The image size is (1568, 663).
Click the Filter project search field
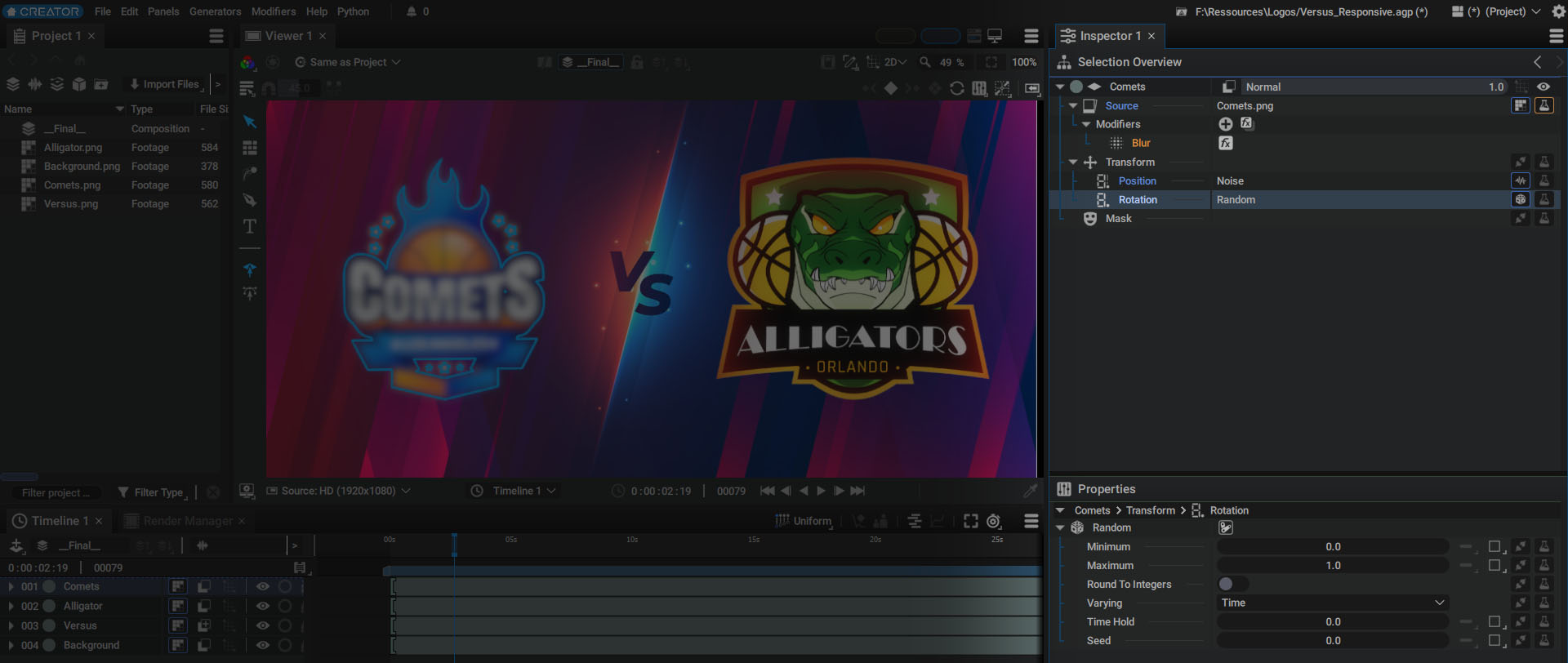56,492
